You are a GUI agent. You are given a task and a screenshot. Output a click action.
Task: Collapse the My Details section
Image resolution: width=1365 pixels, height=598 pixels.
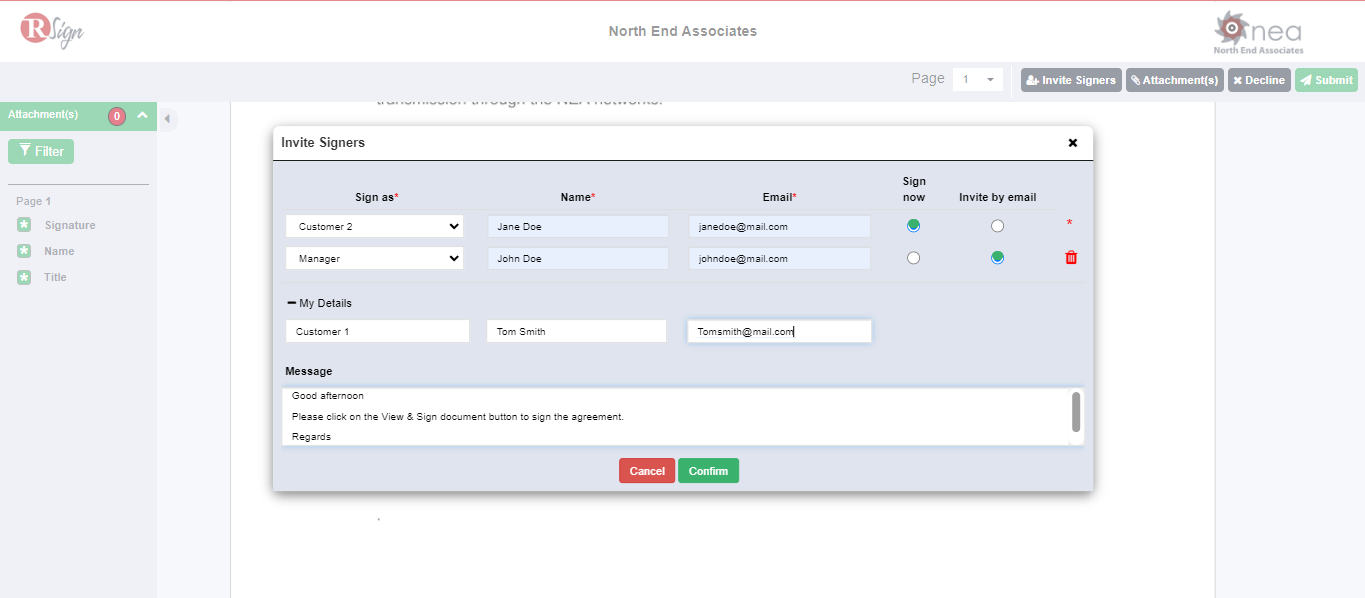click(291, 303)
